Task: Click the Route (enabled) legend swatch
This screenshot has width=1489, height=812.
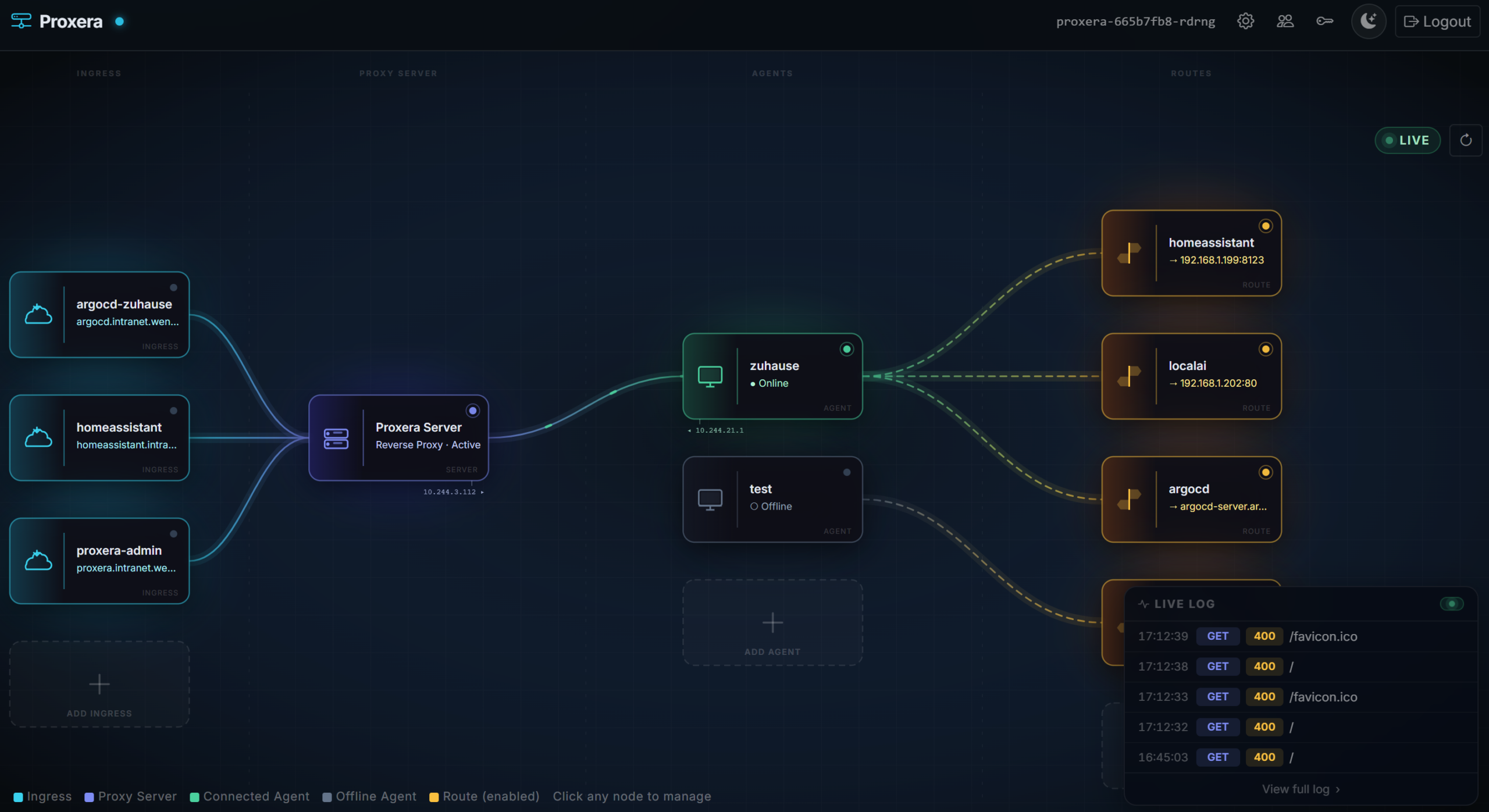Action: coord(434,797)
